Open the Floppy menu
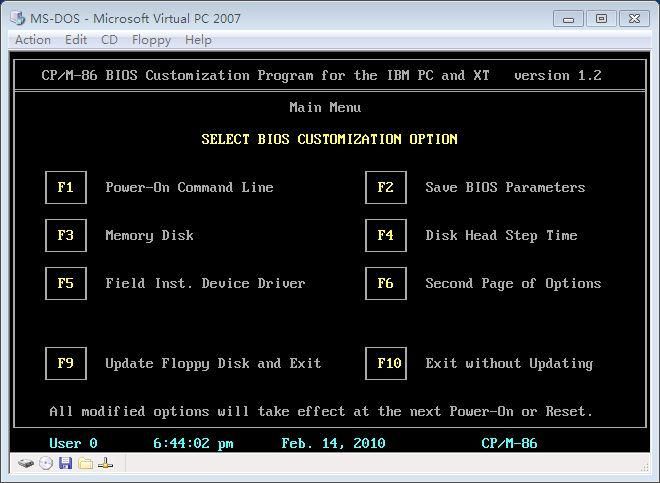Screen dimensions: 660x483 tap(151, 40)
